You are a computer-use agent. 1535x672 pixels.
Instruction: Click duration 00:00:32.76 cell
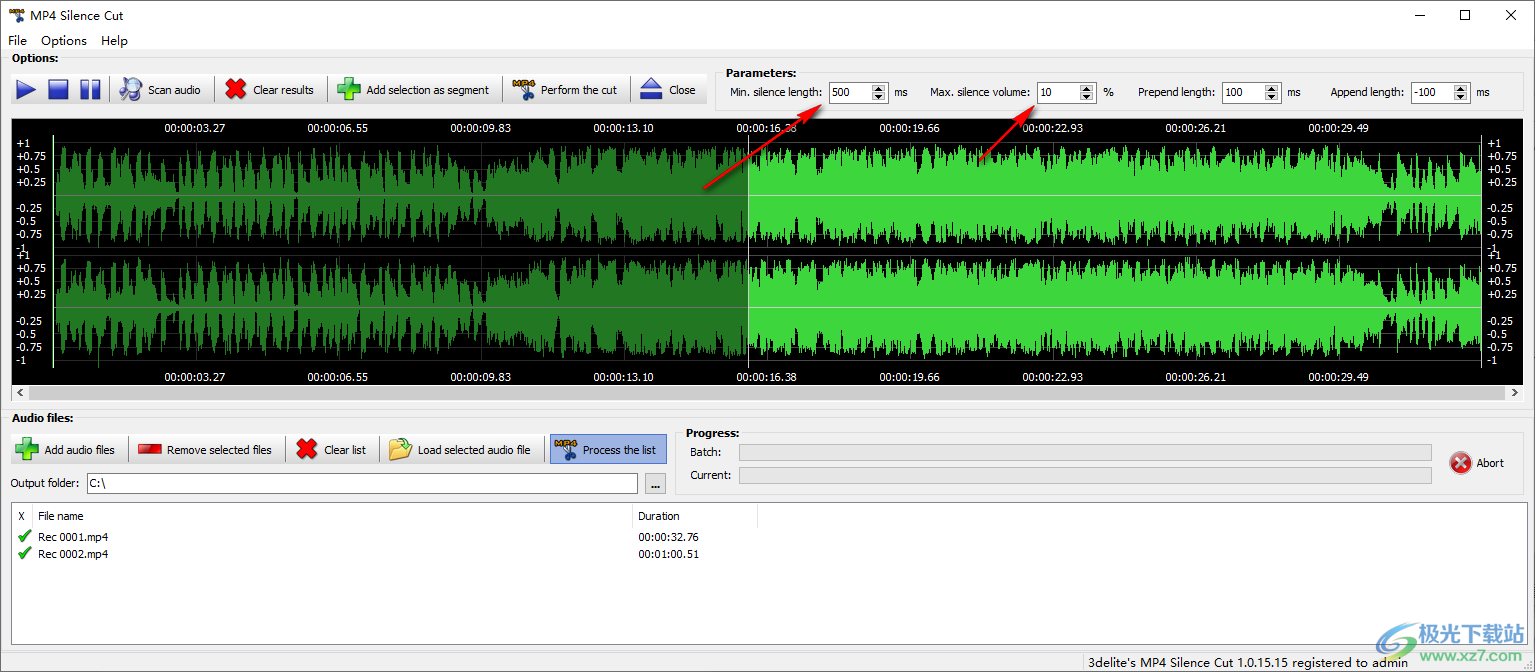click(668, 537)
